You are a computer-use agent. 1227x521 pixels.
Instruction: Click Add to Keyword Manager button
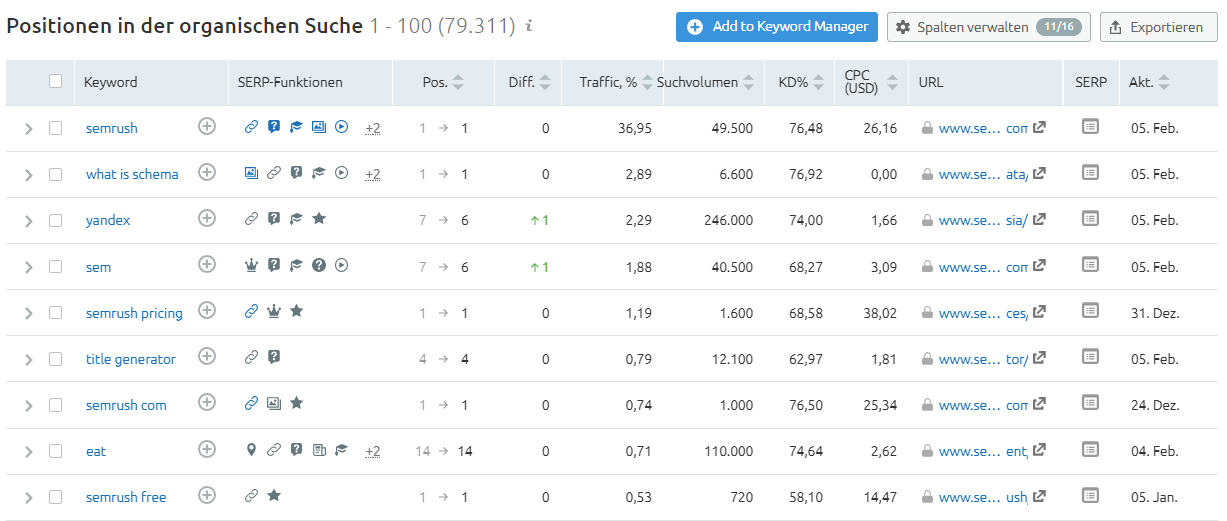tap(777, 27)
